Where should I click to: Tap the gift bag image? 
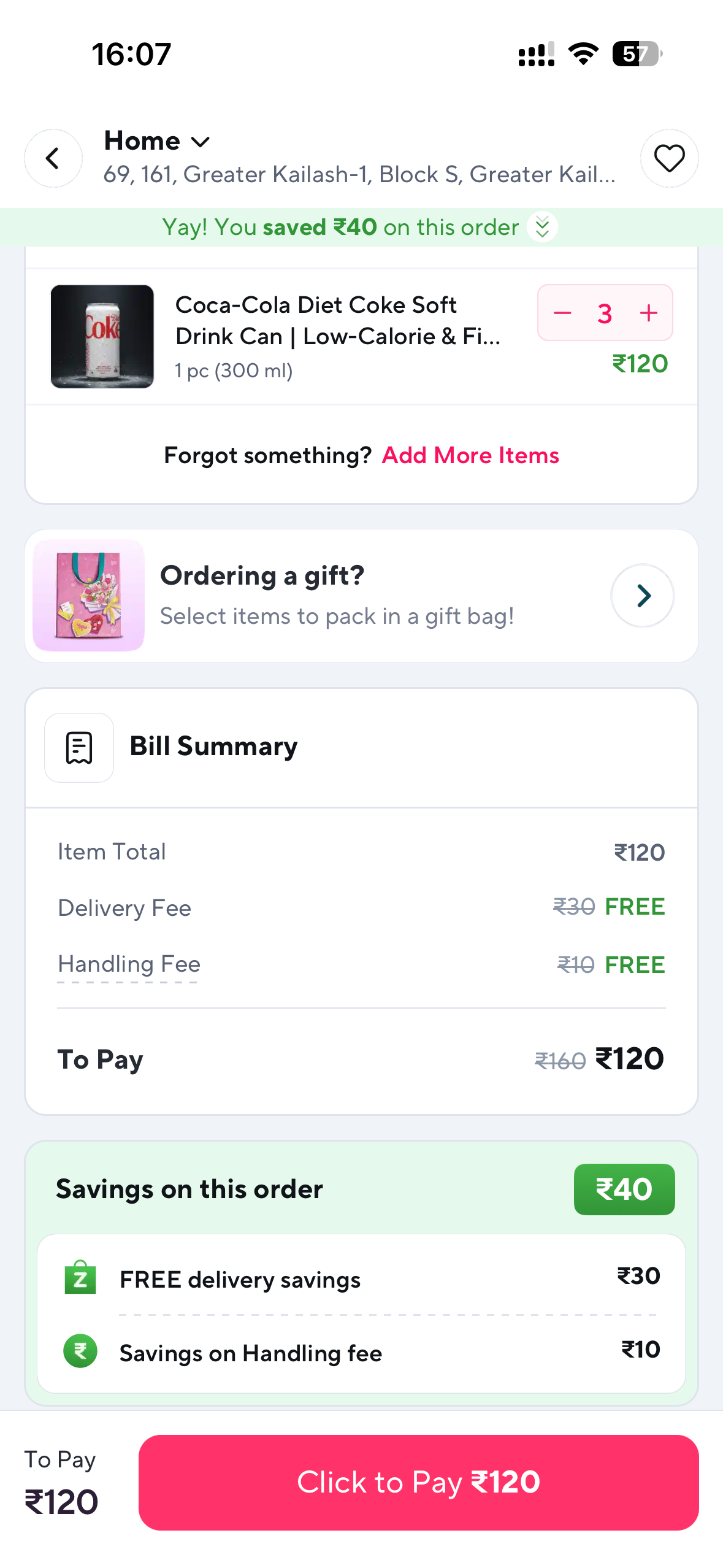coord(89,596)
